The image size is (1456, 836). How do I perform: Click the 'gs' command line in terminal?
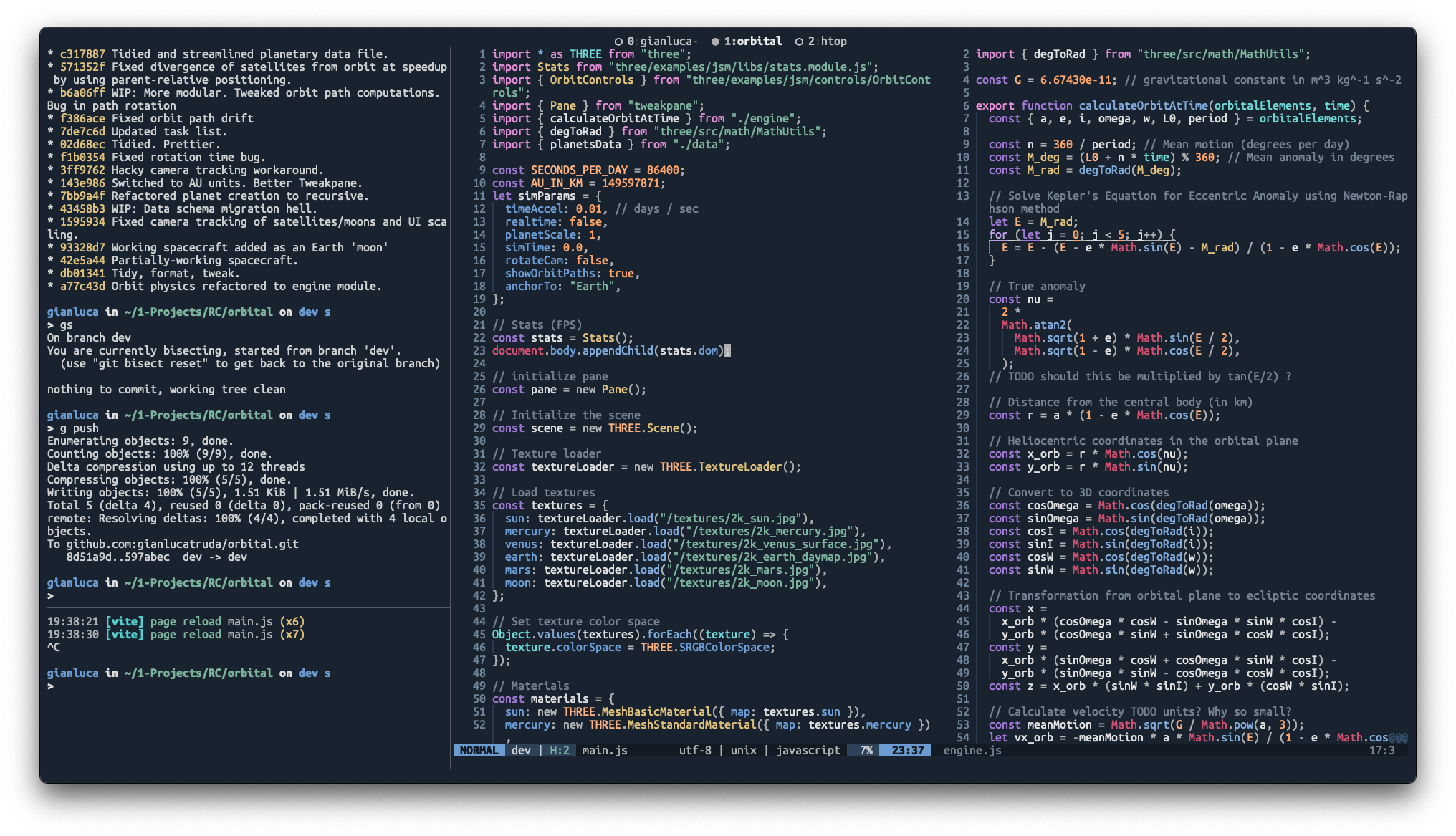(60, 325)
